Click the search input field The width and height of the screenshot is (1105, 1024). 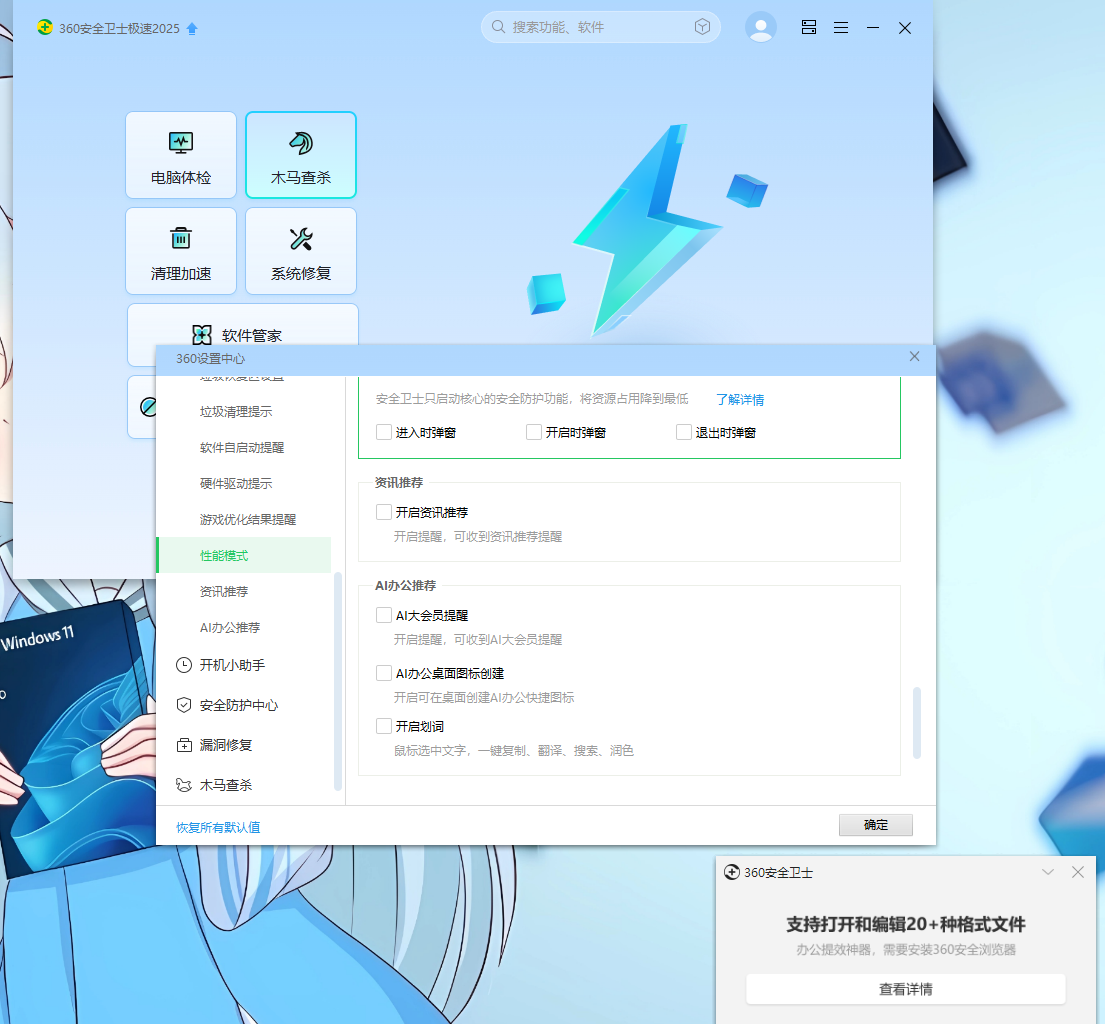coord(600,27)
